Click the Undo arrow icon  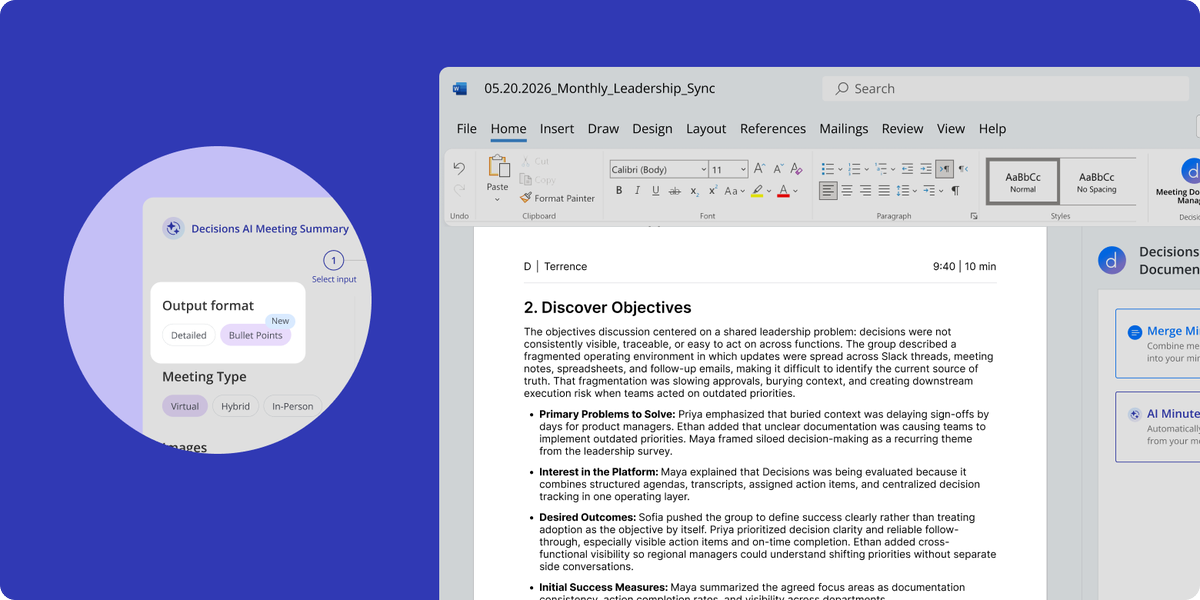(459, 168)
